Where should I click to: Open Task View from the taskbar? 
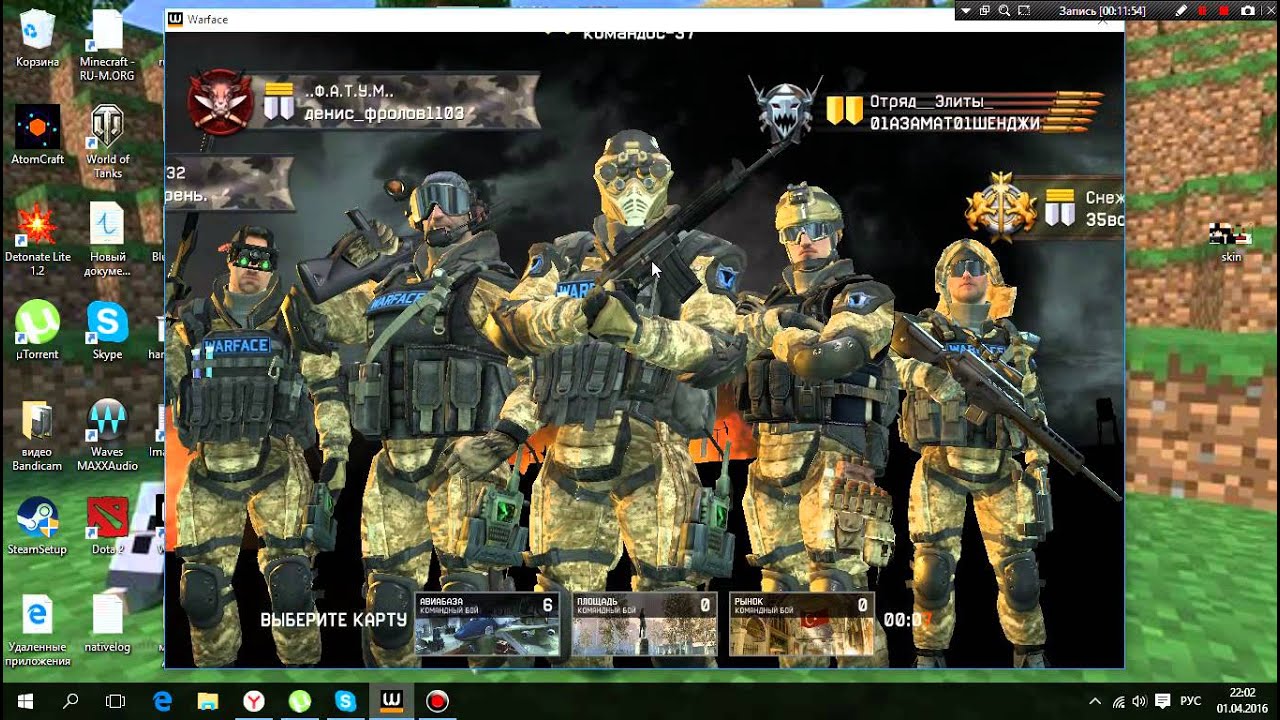pyautogui.click(x=116, y=701)
